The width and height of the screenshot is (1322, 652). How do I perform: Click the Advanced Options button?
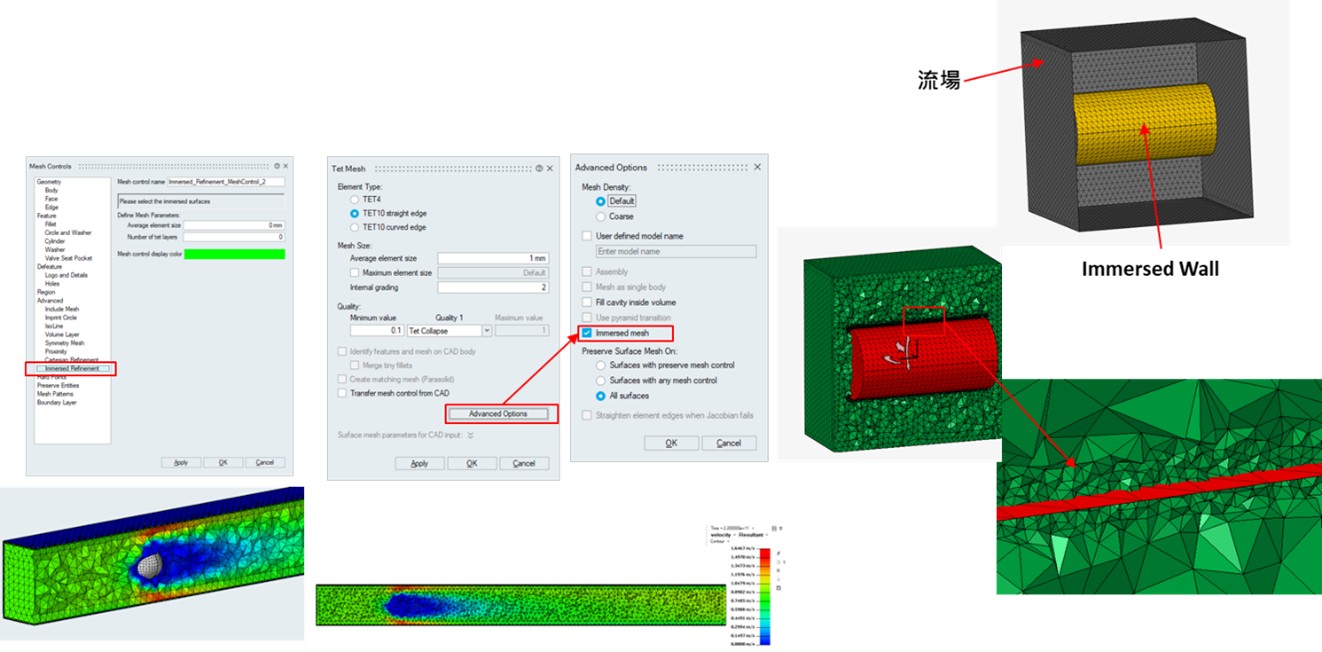(x=498, y=414)
